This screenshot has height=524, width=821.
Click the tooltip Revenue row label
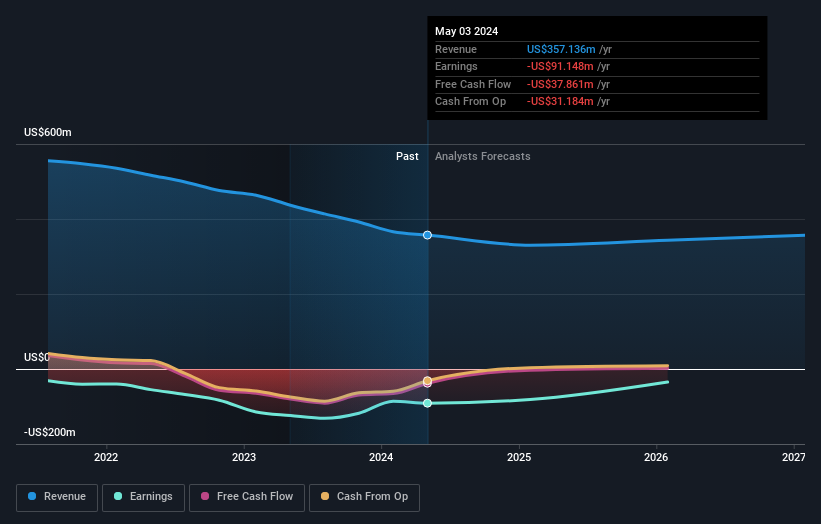pos(456,49)
